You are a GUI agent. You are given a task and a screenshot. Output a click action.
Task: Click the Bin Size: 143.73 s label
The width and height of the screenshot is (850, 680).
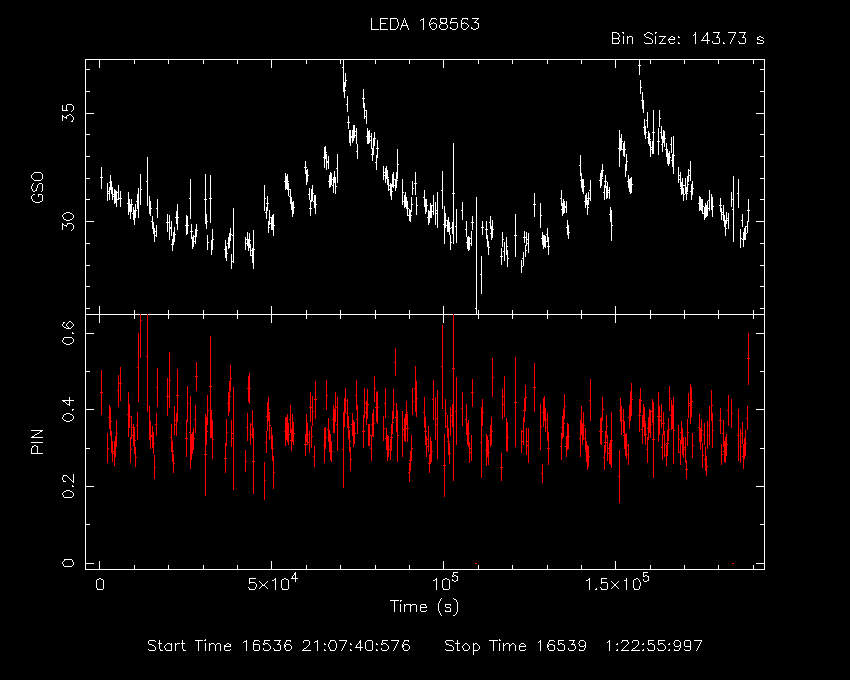(687, 39)
